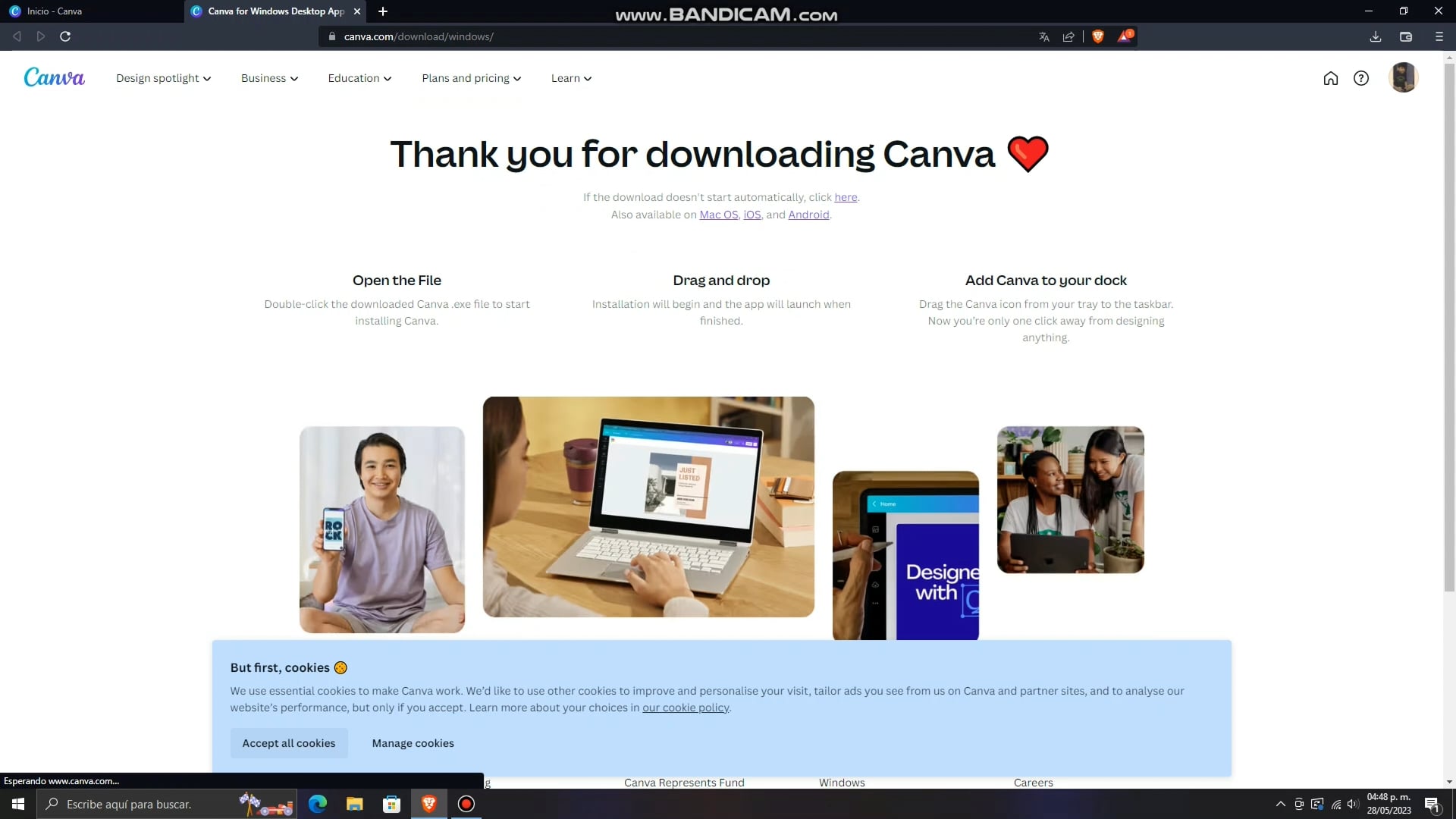Reload the current page

coord(65,36)
